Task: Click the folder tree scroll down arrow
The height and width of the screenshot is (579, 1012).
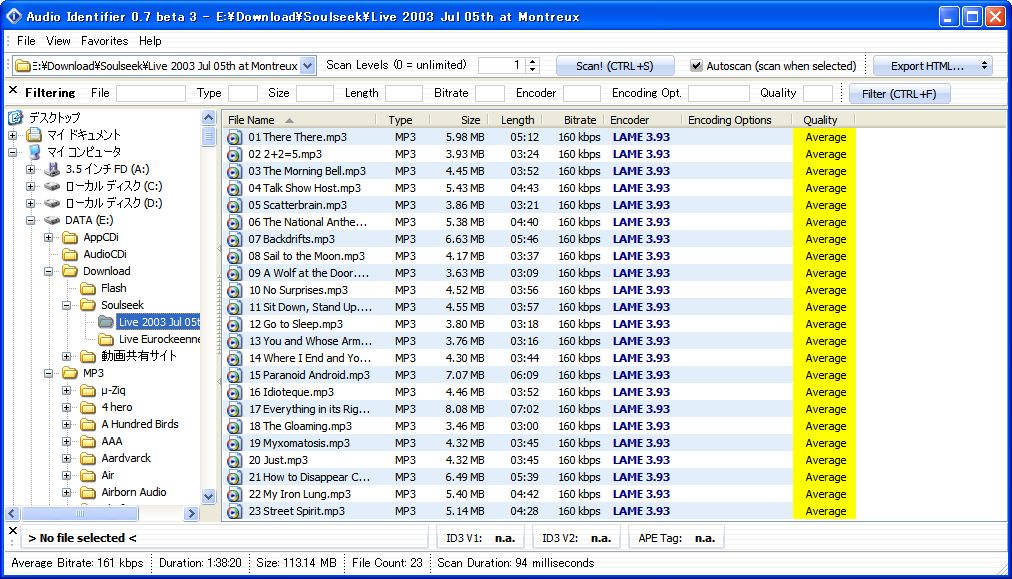Action: [208, 496]
